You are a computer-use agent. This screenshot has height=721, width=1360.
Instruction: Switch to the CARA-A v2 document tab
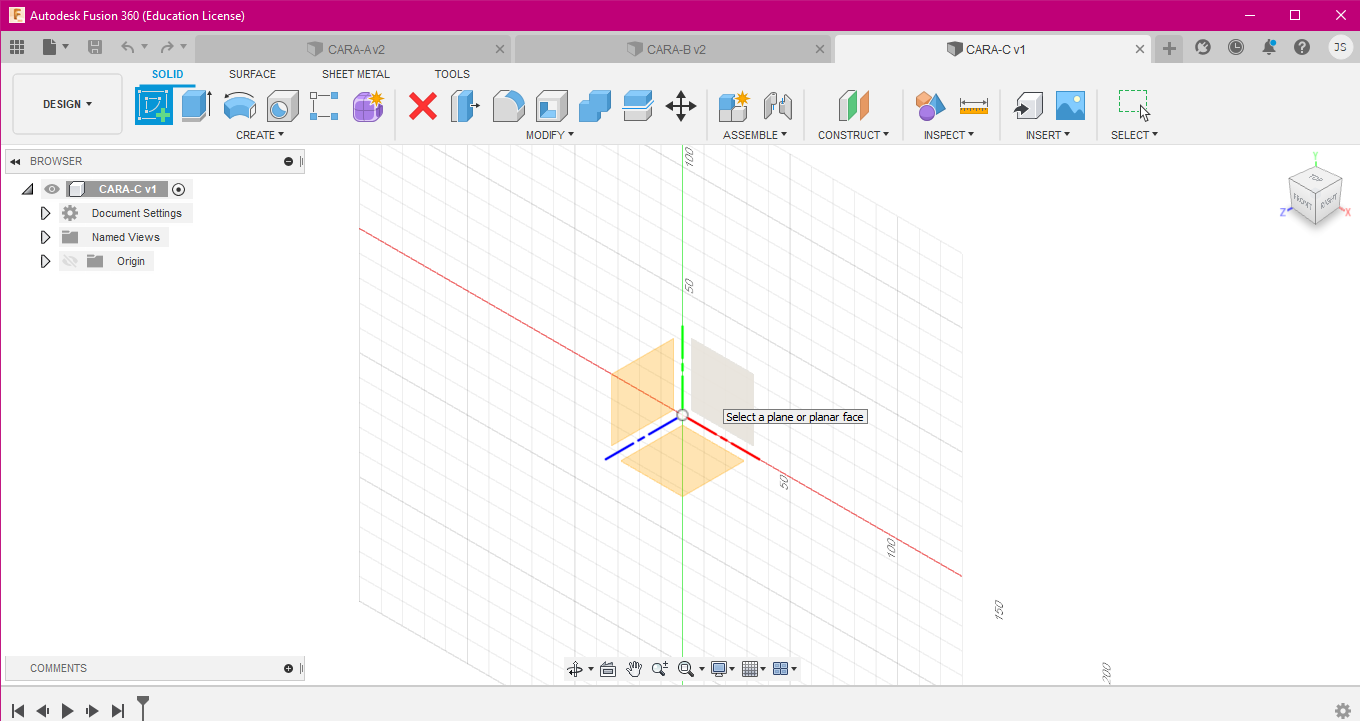353,49
